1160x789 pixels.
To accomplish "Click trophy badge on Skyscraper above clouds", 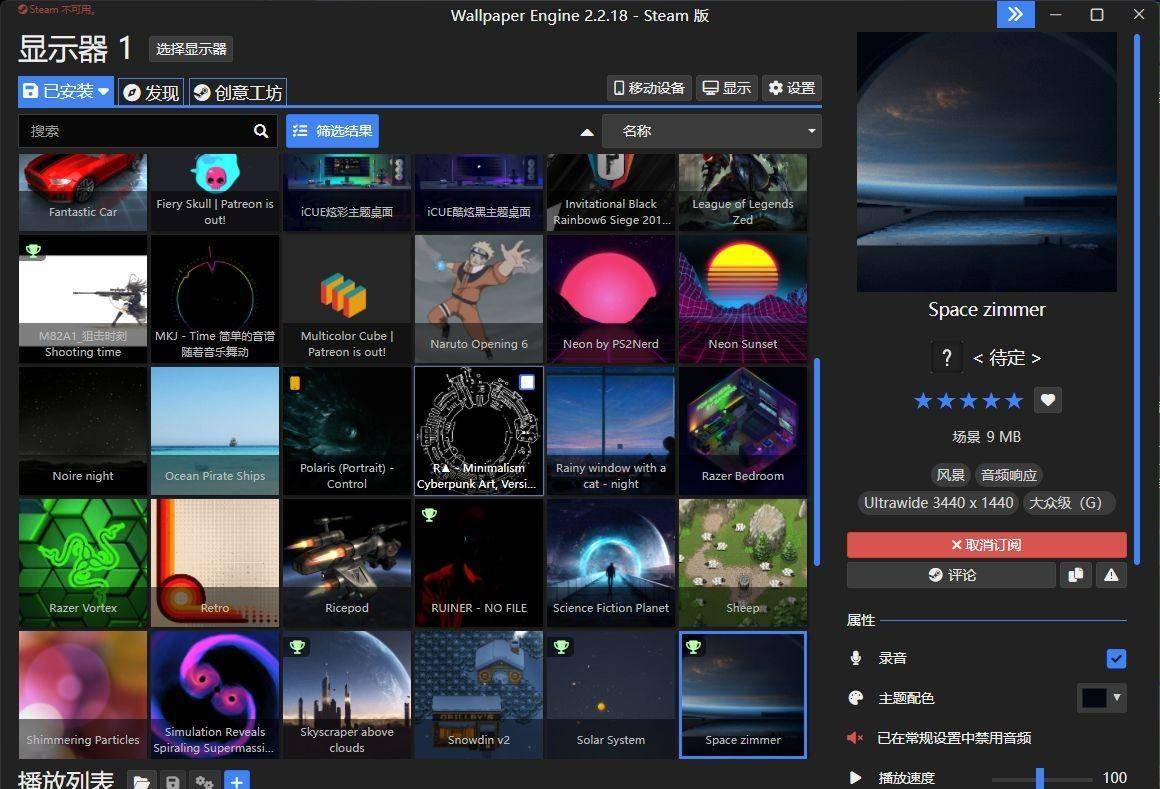I will coord(297,646).
